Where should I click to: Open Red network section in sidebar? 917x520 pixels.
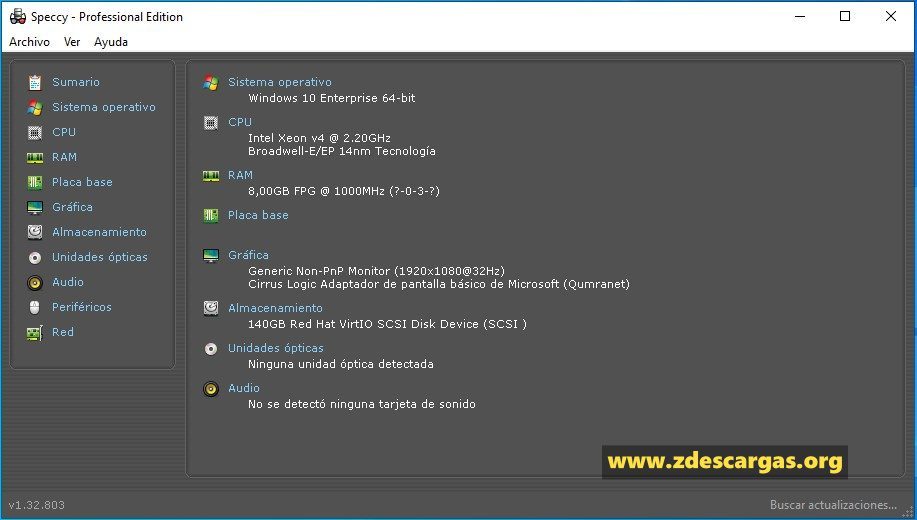point(63,332)
